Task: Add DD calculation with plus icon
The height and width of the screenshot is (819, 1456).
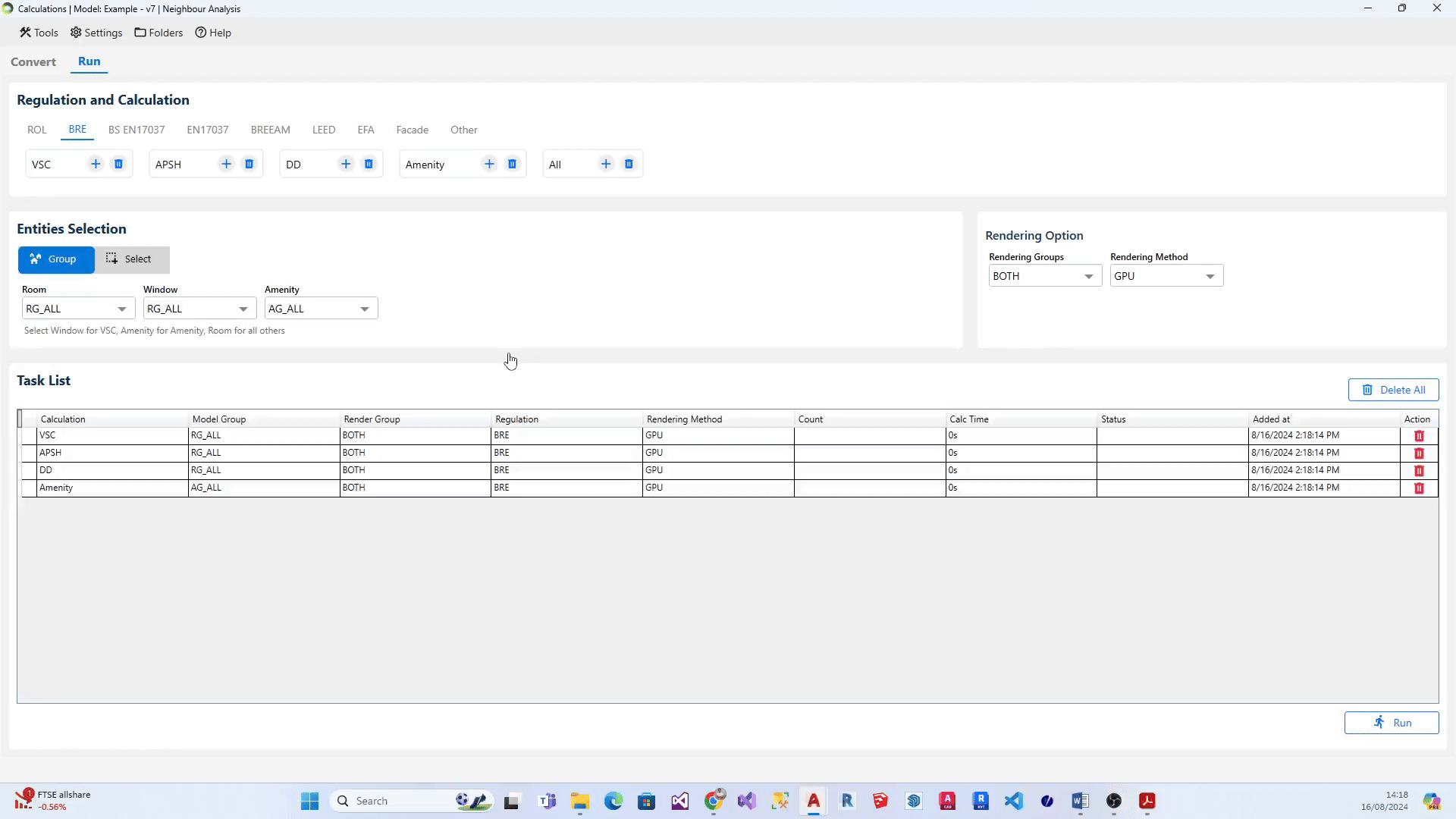Action: [x=346, y=164]
